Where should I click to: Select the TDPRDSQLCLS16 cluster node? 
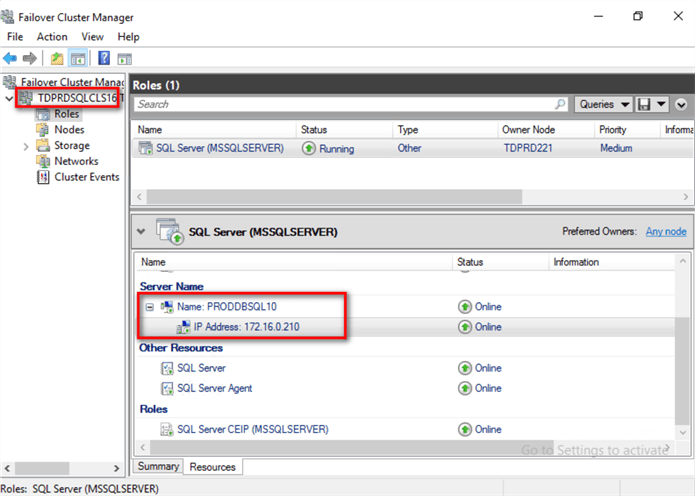point(77,98)
